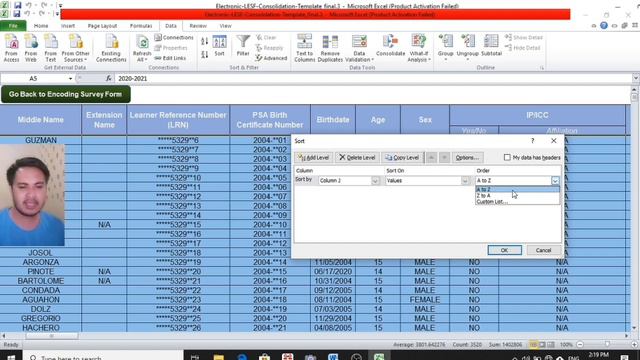Expand the Sort On values dropdown

465,180
